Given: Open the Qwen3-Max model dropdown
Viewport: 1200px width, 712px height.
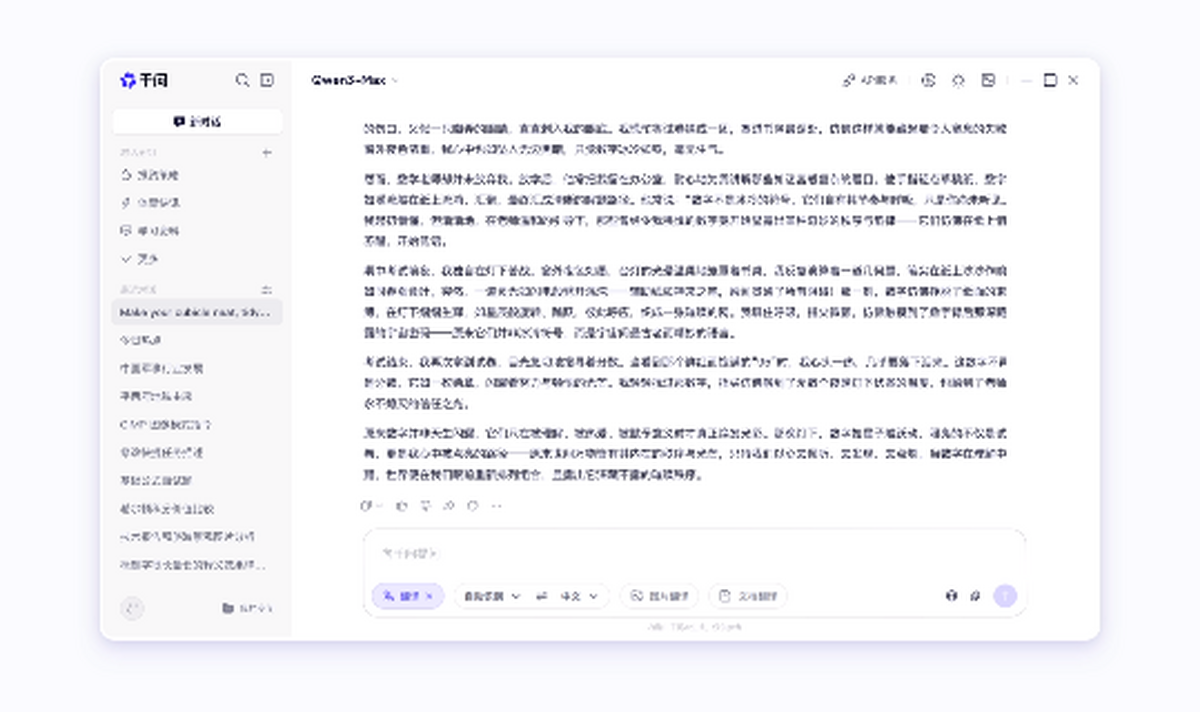Looking at the screenshot, I should tap(354, 80).
